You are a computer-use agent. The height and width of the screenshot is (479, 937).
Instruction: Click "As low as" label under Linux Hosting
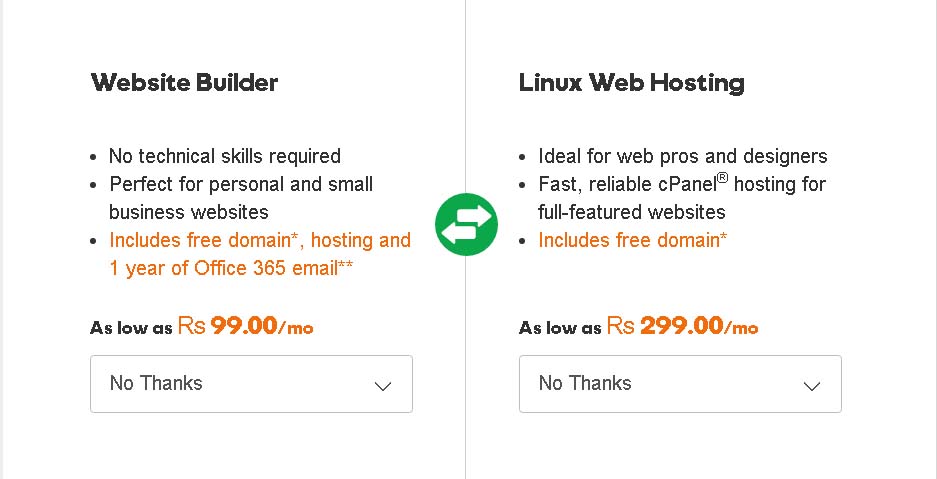pyautogui.click(x=560, y=328)
